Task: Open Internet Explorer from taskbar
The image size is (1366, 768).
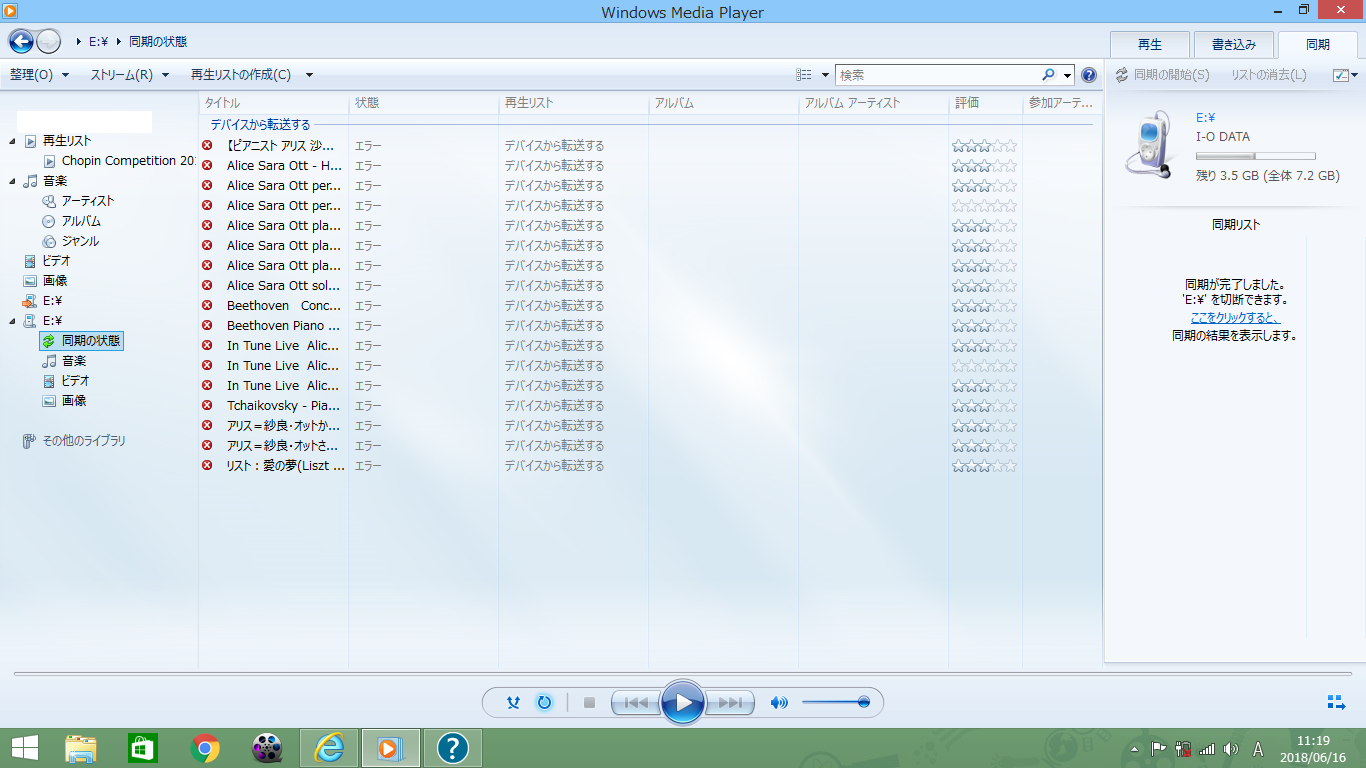Action: pyautogui.click(x=329, y=748)
